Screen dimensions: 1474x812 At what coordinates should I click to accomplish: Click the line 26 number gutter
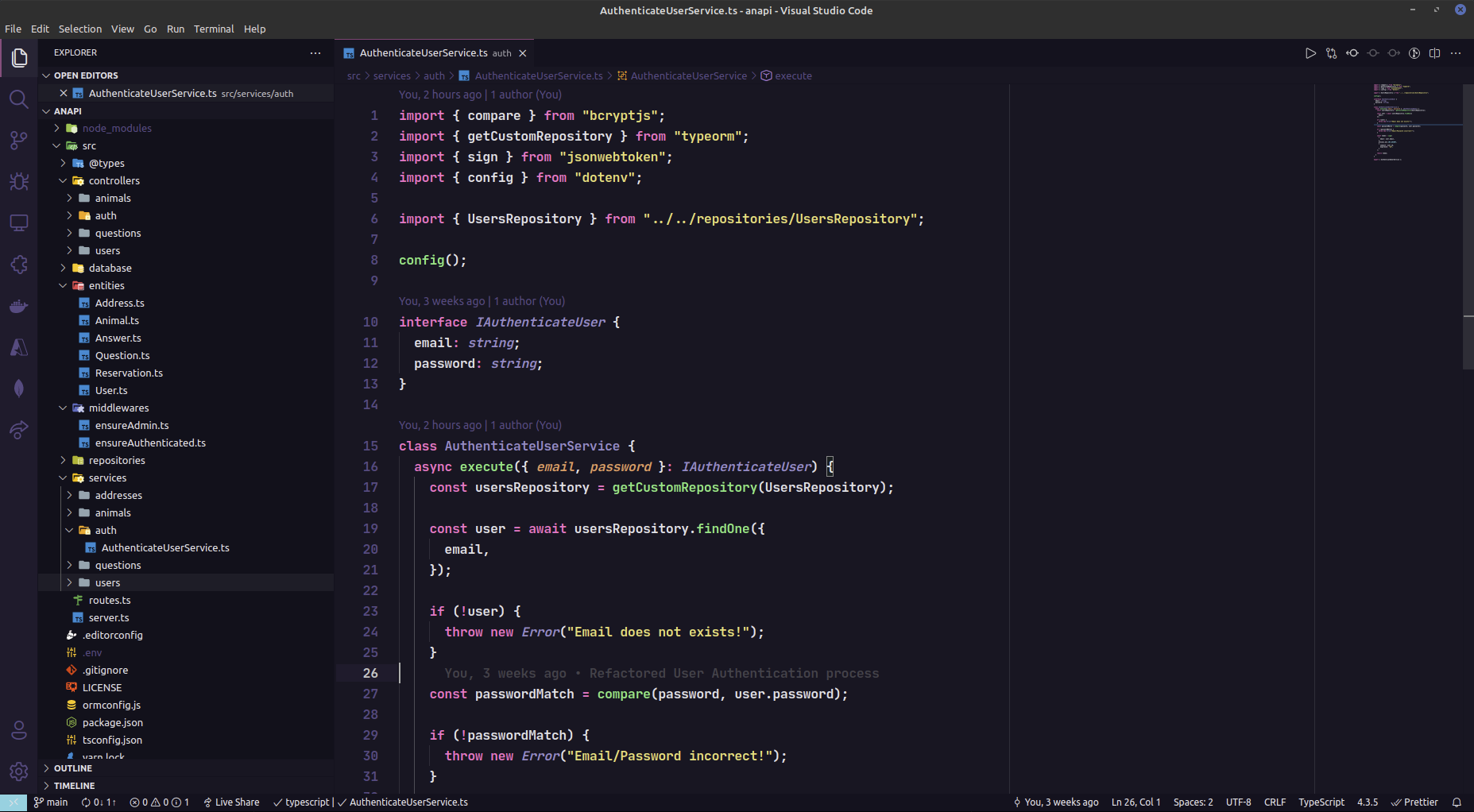pos(370,673)
